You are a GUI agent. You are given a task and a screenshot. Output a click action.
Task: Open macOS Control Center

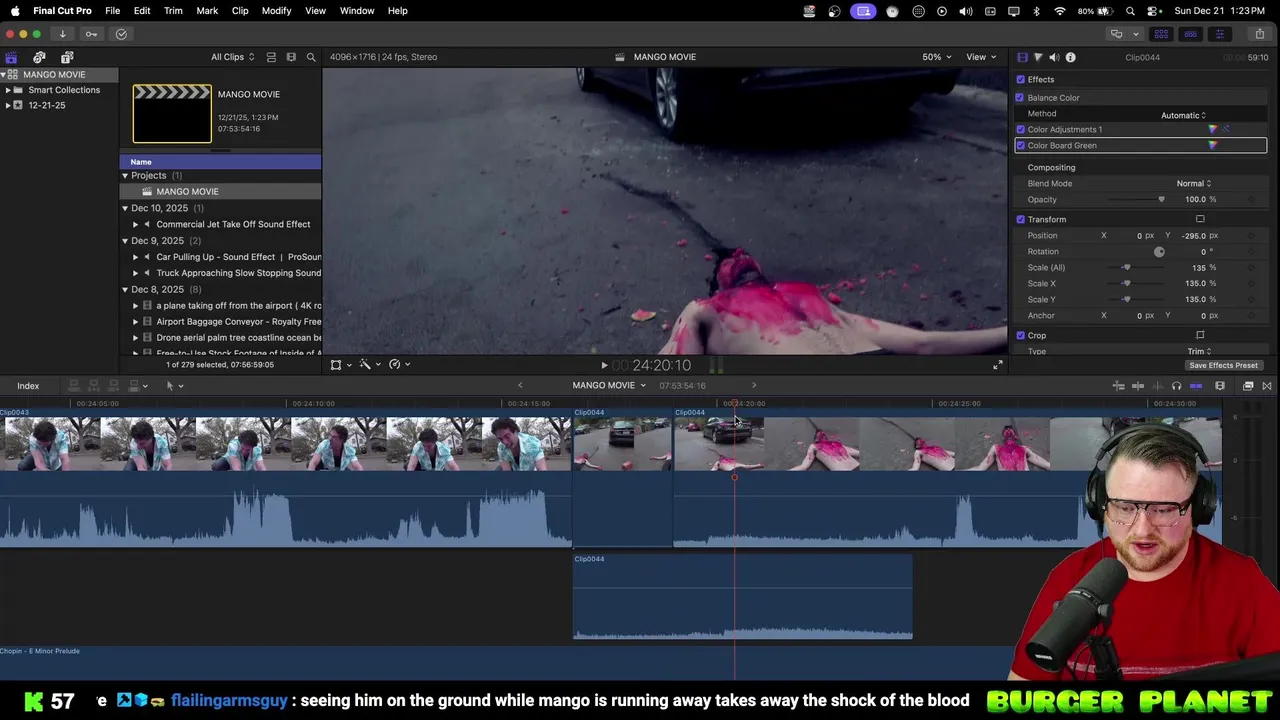1153,11
